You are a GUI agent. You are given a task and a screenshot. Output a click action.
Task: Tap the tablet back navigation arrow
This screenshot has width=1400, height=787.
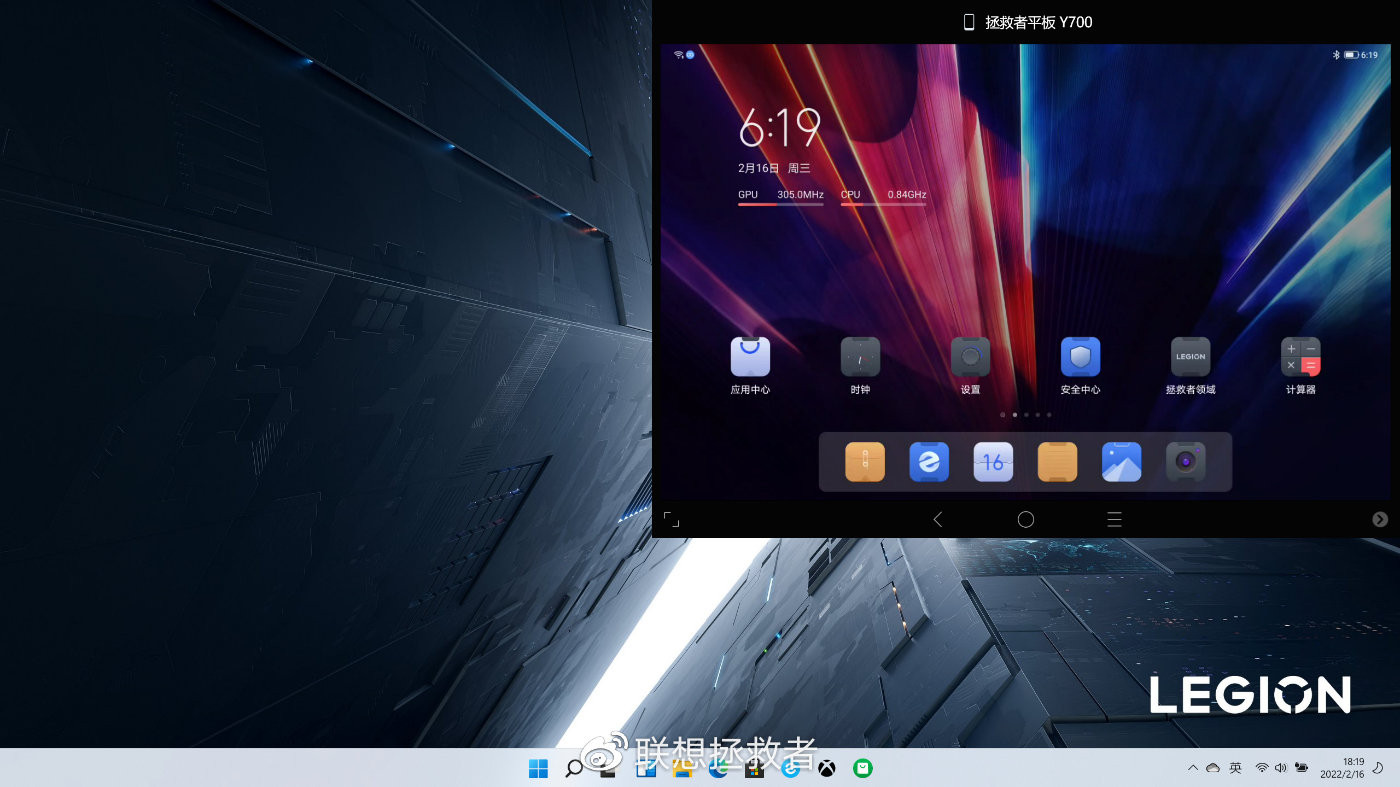click(937, 519)
